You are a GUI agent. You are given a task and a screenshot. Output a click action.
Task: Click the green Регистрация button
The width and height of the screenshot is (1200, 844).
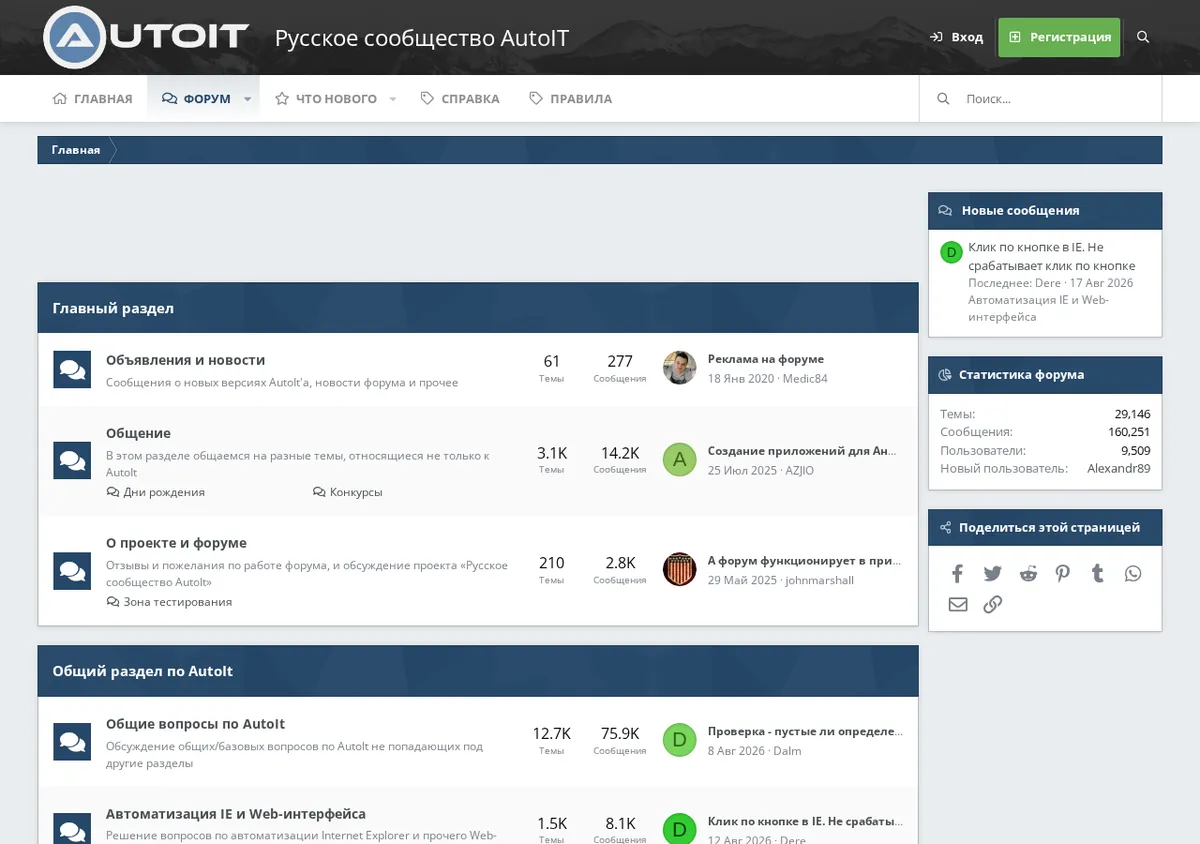pos(1059,37)
